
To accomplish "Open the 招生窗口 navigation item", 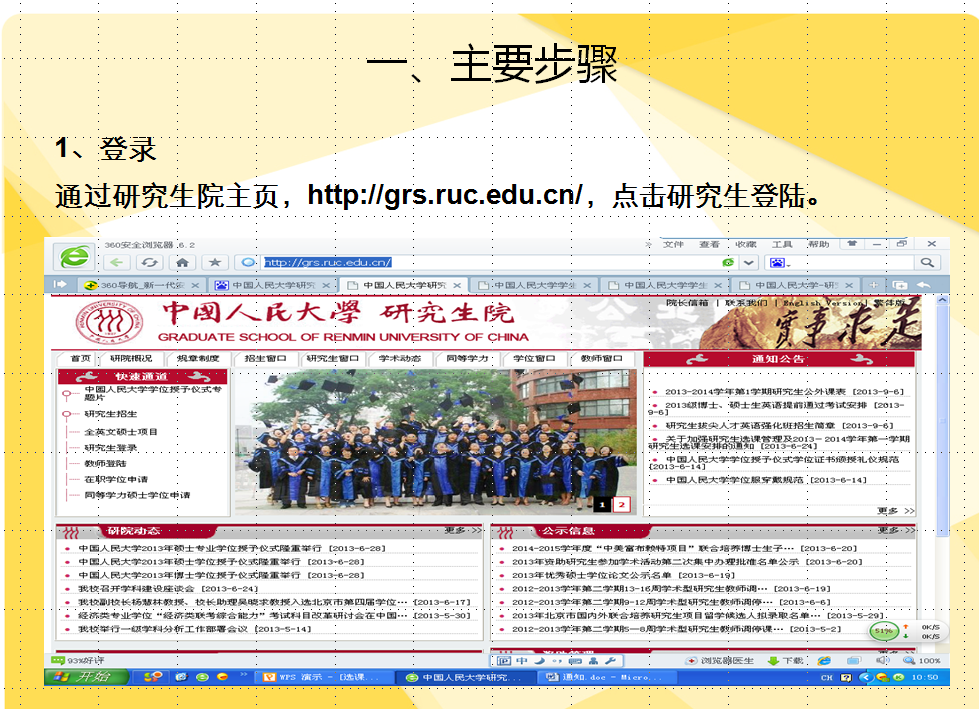I will [x=265, y=358].
